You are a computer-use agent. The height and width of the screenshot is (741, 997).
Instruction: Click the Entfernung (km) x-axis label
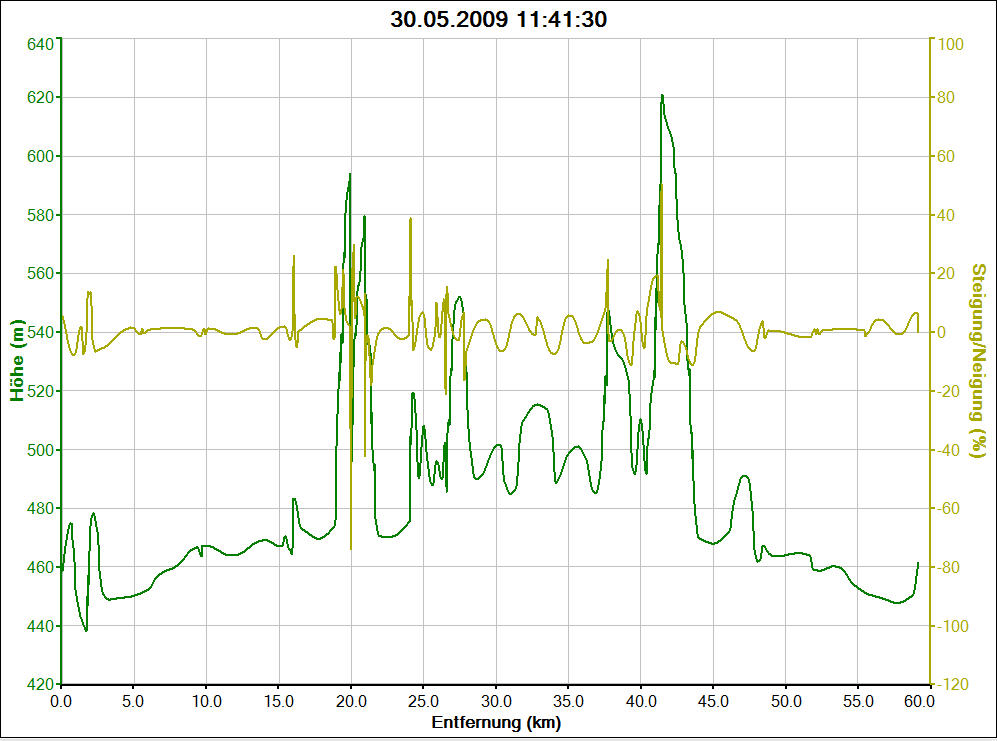[497, 722]
